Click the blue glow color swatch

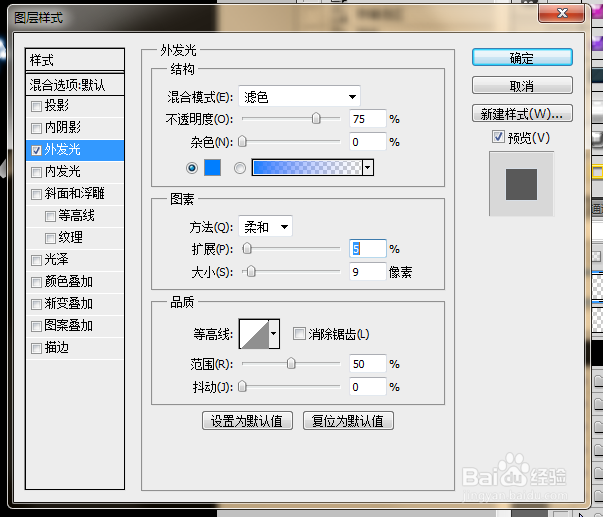pyautogui.click(x=212, y=168)
